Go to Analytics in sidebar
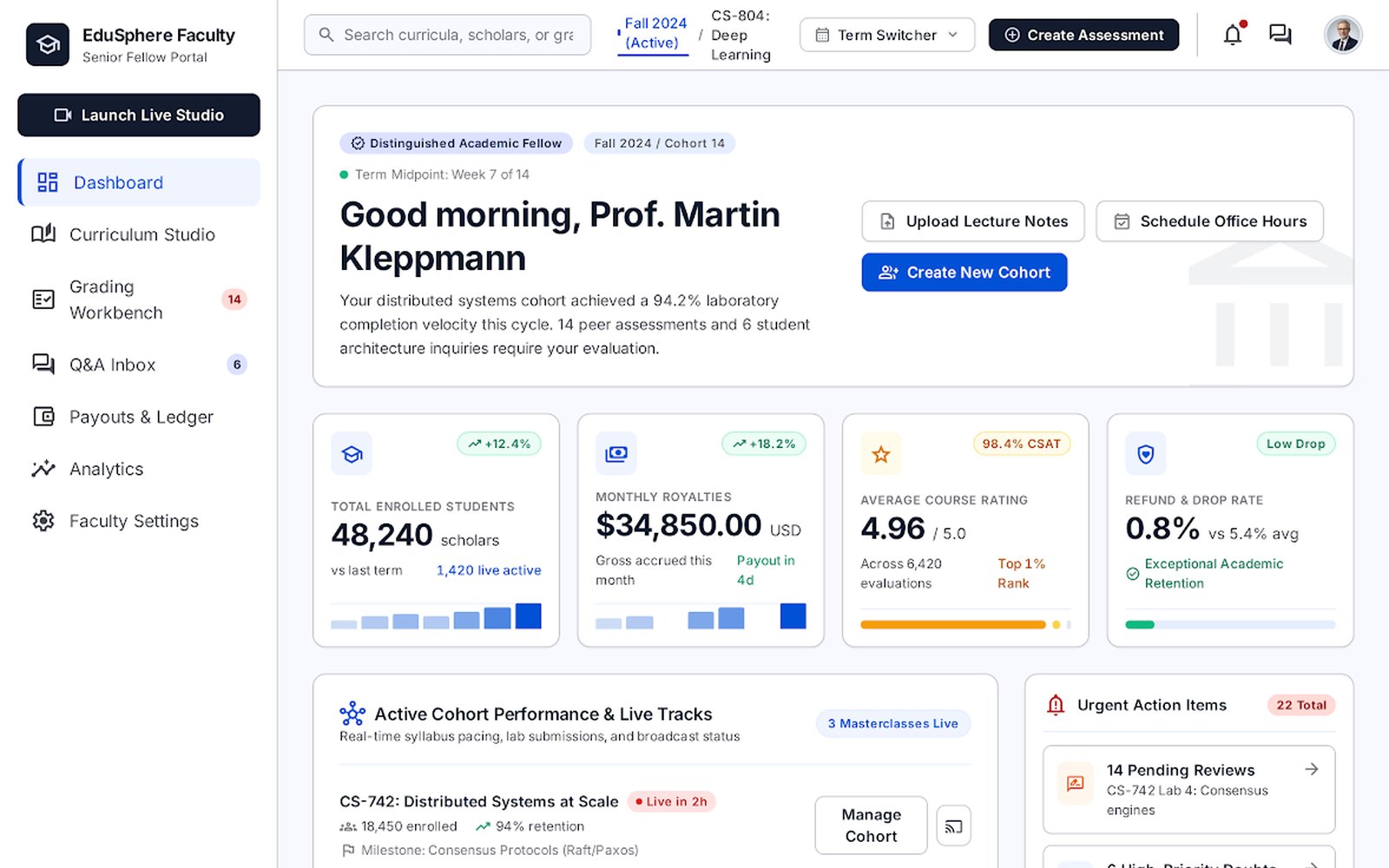 tap(139, 469)
